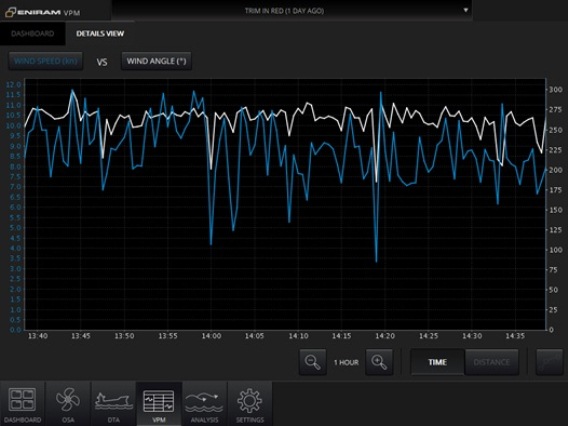
Task: Click the 14:00 time axis label
Action: (x=211, y=336)
